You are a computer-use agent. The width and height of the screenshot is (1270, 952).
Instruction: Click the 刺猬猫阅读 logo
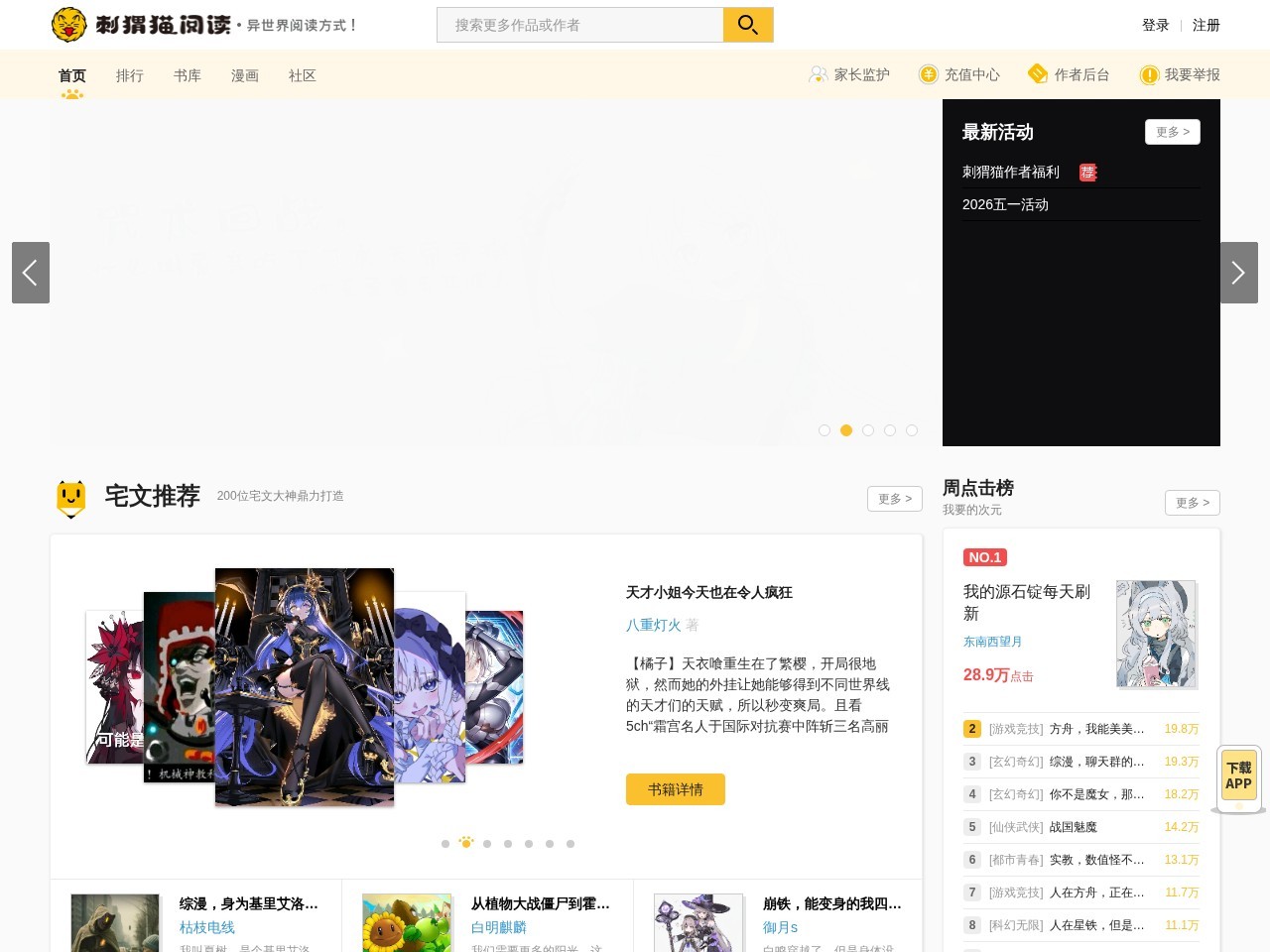[x=141, y=24]
